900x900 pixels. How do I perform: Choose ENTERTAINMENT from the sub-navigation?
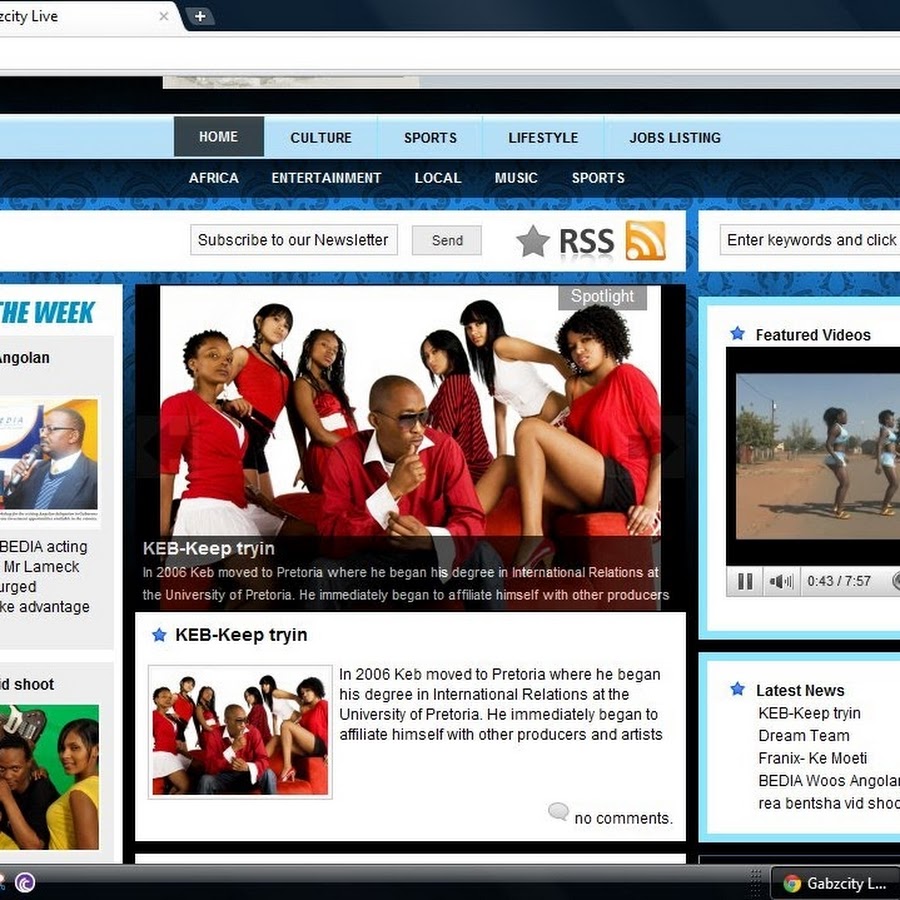(326, 178)
